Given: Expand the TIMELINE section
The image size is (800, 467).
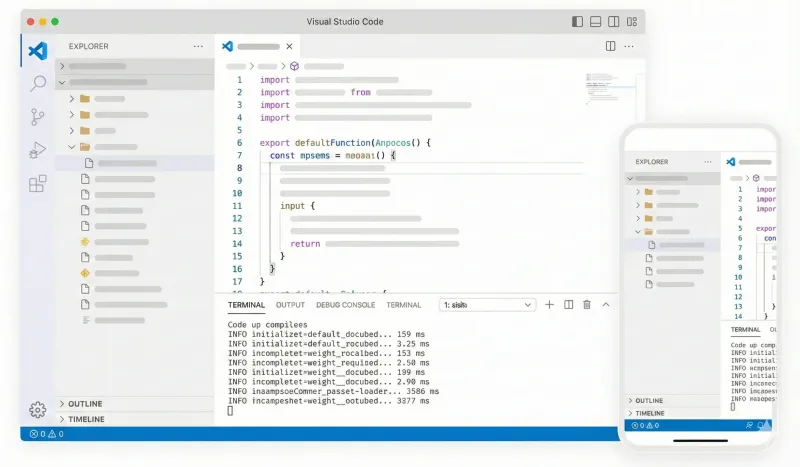Looking at the screenshot, I should pos(135,419).
